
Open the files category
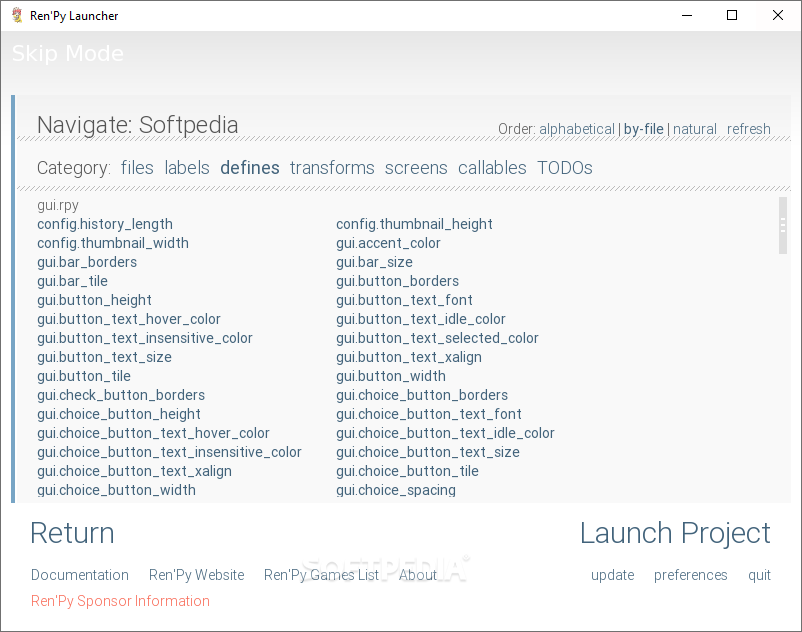(x=137, y=168)
